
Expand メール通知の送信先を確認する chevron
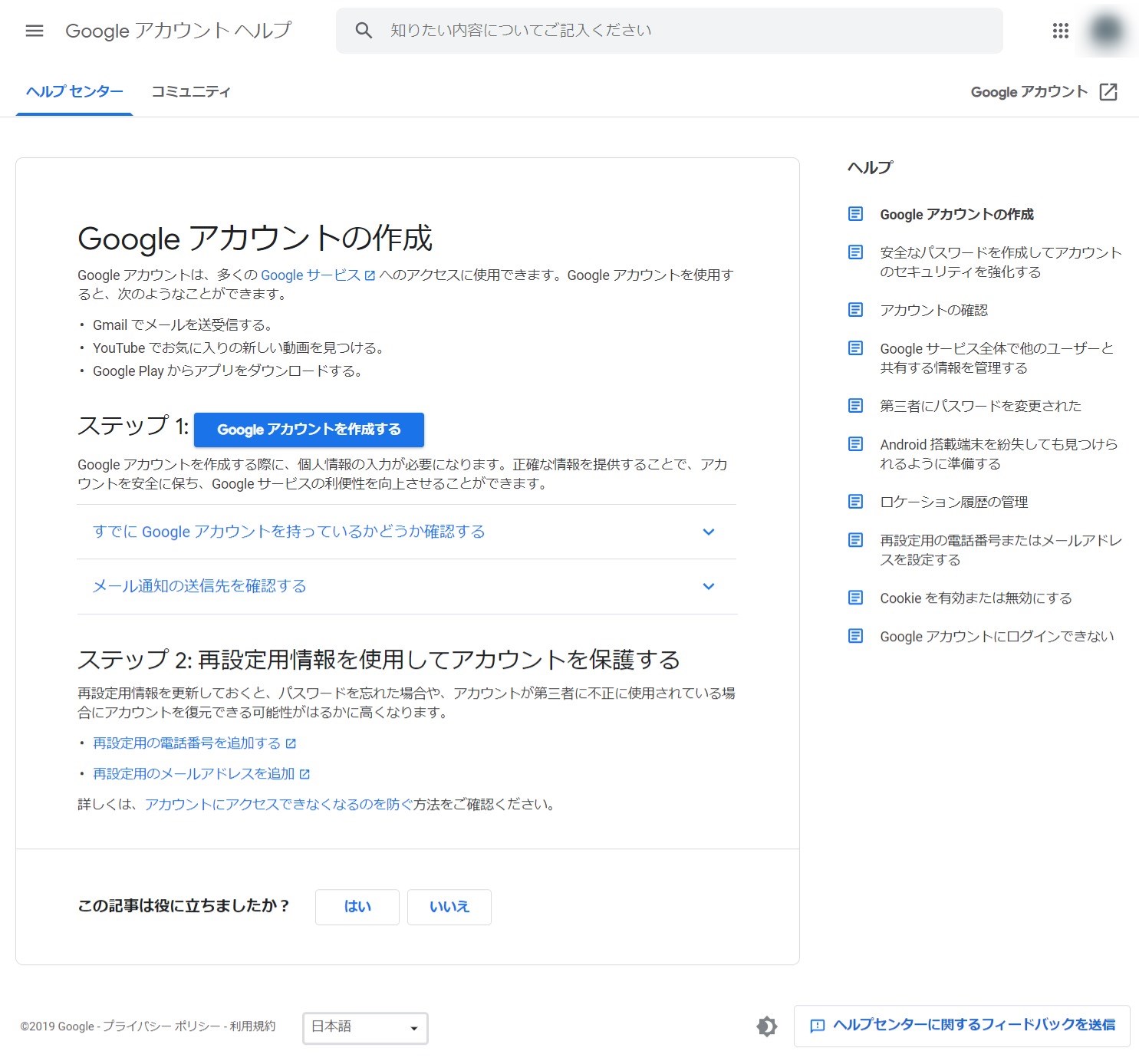coord(709,586)
